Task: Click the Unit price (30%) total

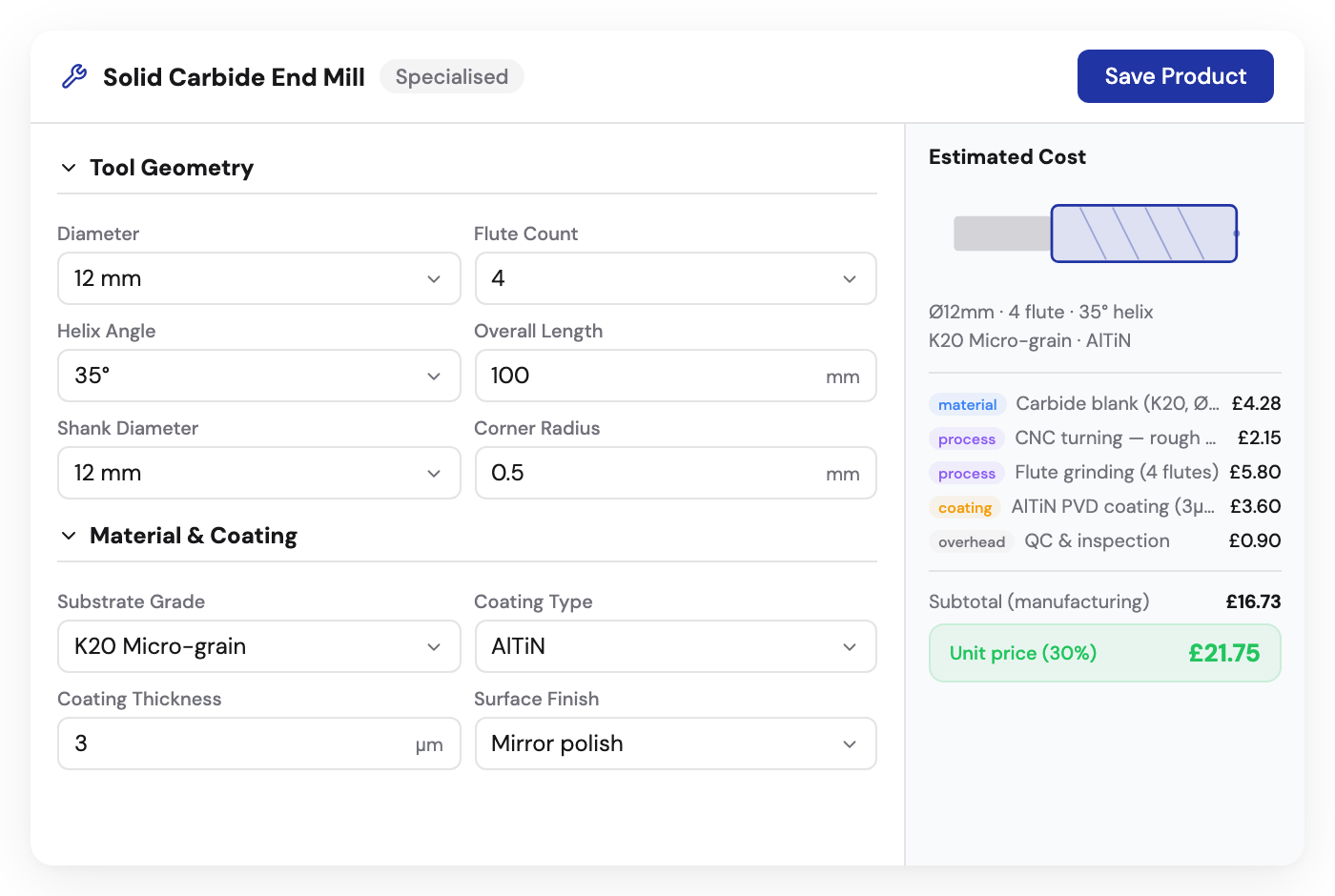Action: click(x=1104, y=653)
